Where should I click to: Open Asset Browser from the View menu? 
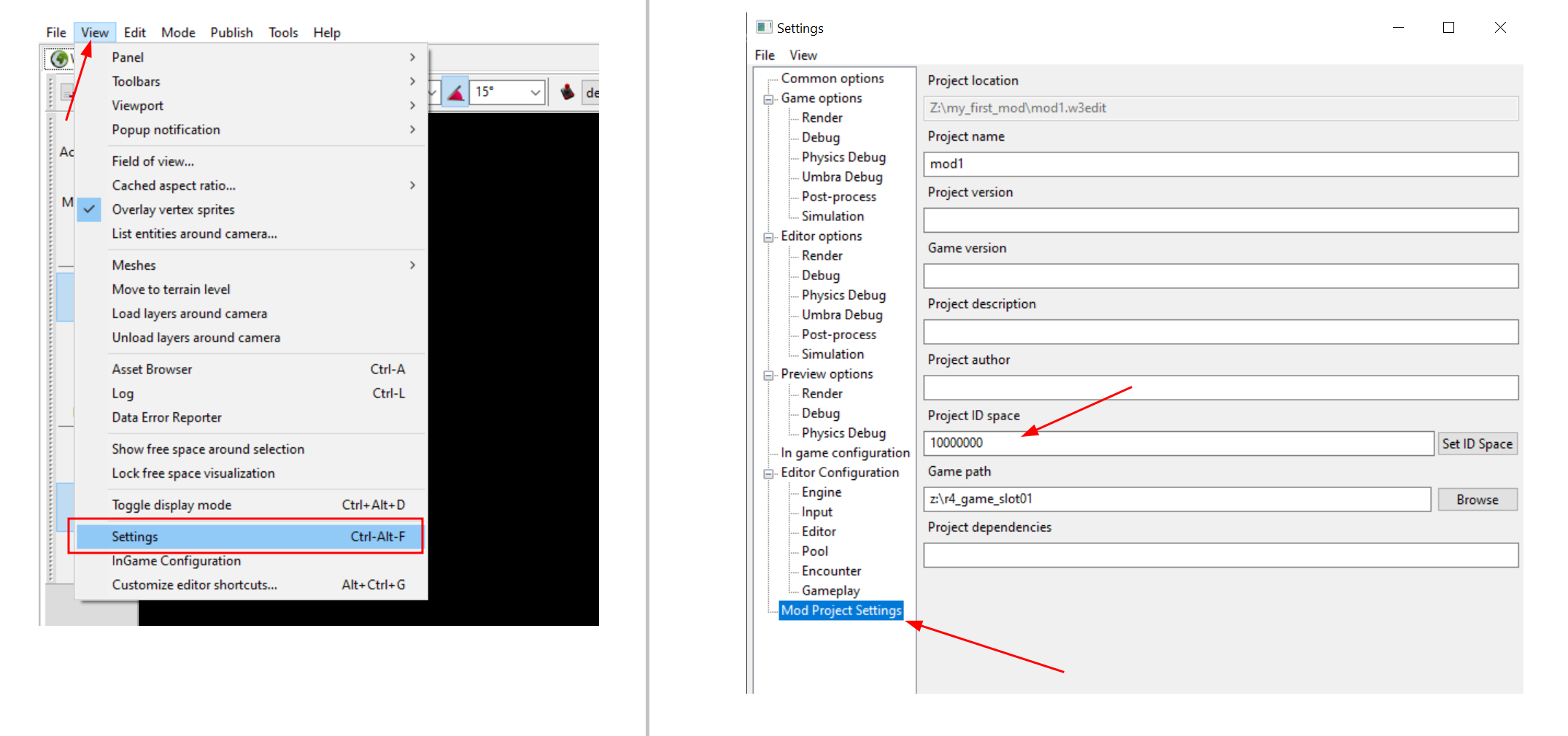pyautogui.click(x=152, y=369)
